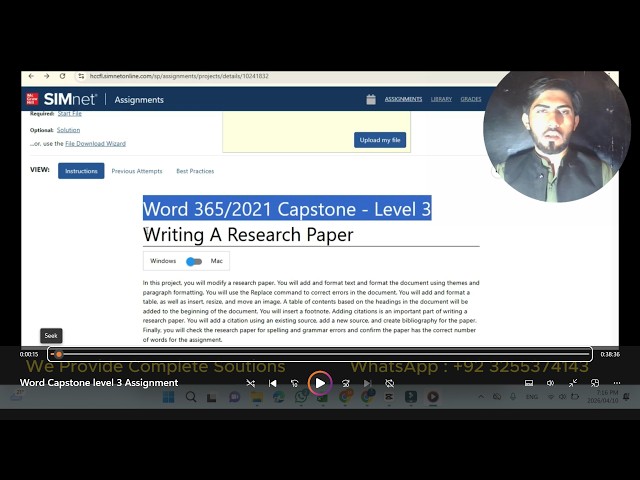Click the Upload my file button
The width and height of the screenshot is (640, 480).
coord(380,140)
